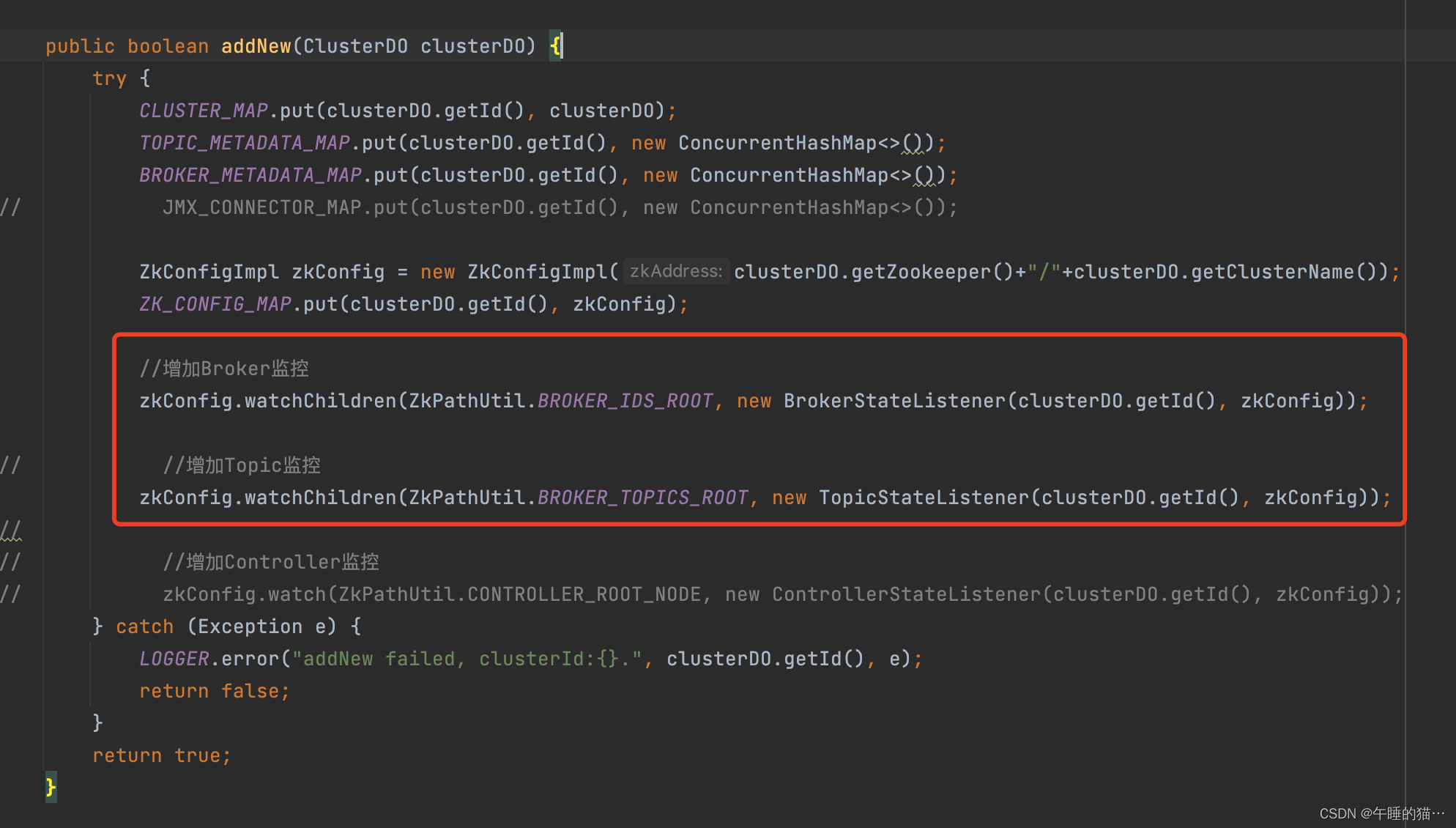
Task: Click ControllerStateListener in commented line
Action: [907, 594]
